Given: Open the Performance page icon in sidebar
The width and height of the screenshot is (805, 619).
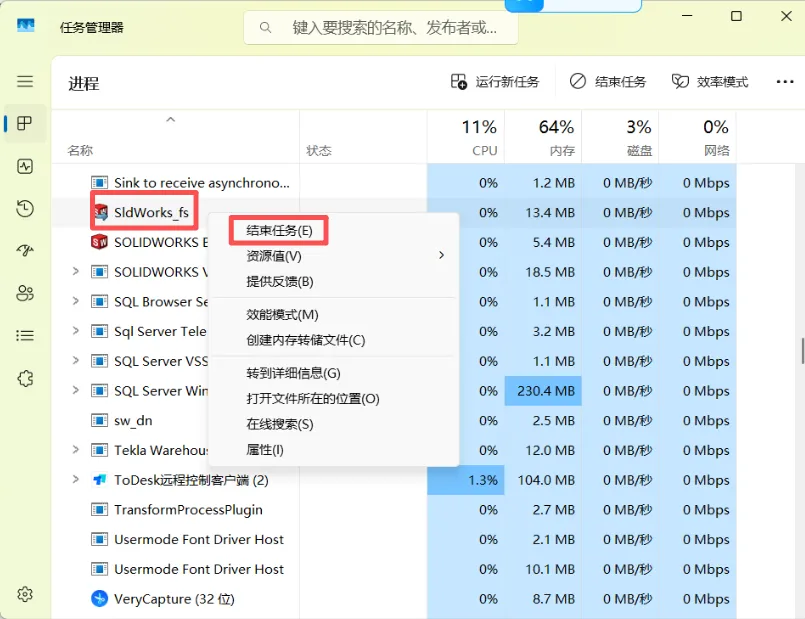Looking at the screenshot, I should point(25,166).
